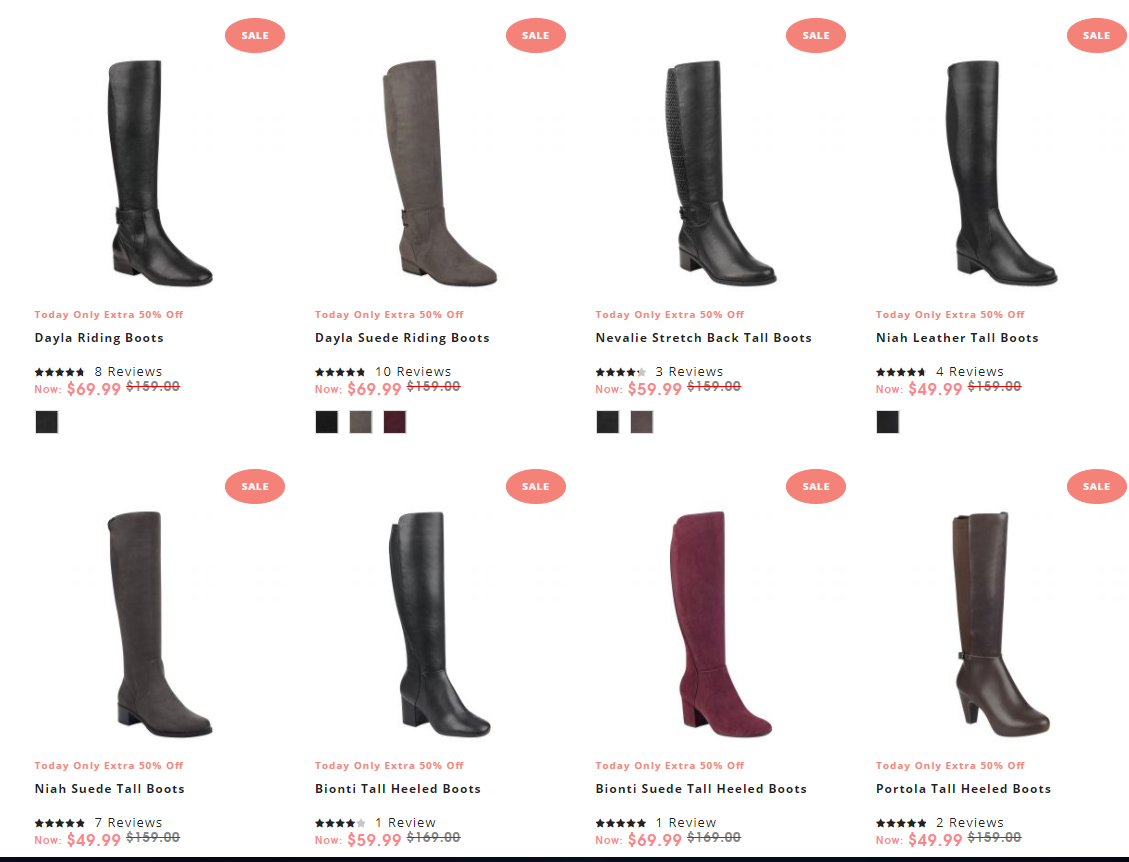The height and width of the screenshot is (862, 1129).
Task: Click SALE badge above Dayla Riding Boots
Action: click(x=255, y=35)
